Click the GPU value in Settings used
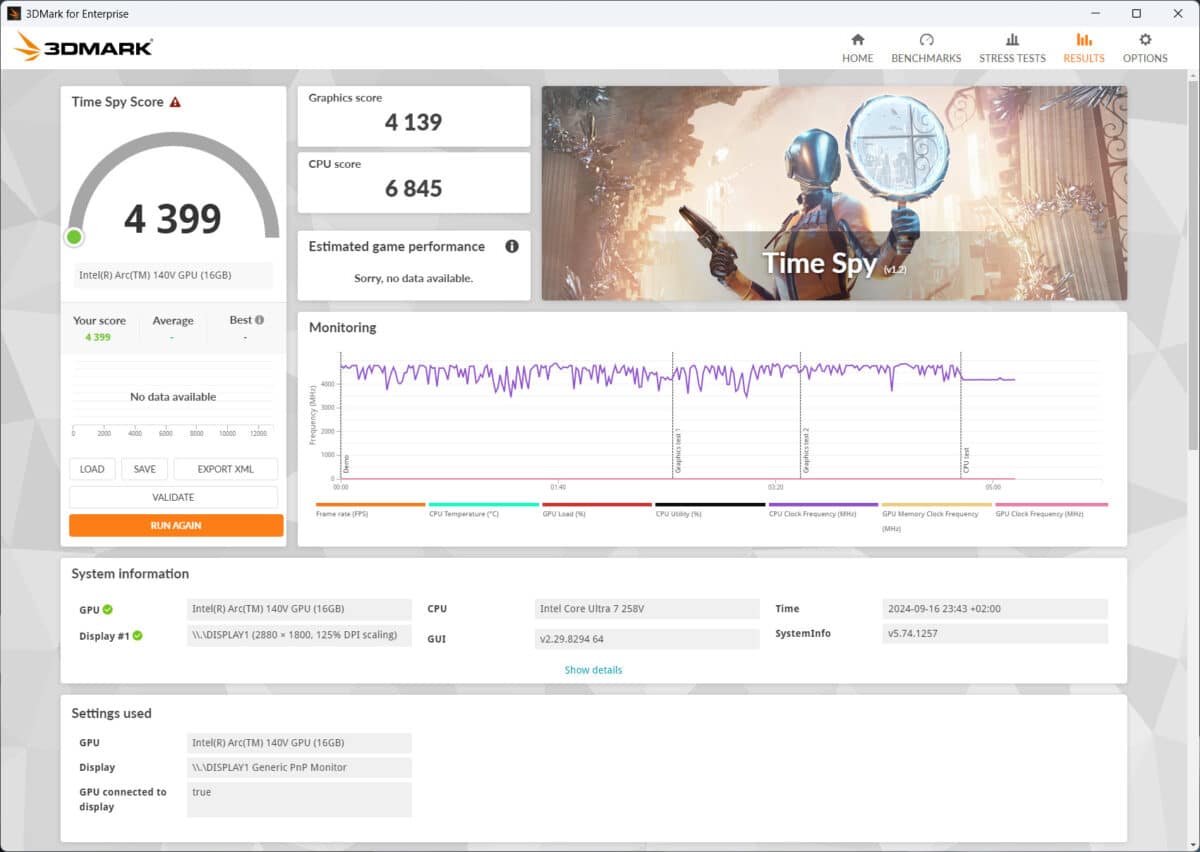This screenshot has width=1200, height=852. pyautogui.click(x=299, y=743)
